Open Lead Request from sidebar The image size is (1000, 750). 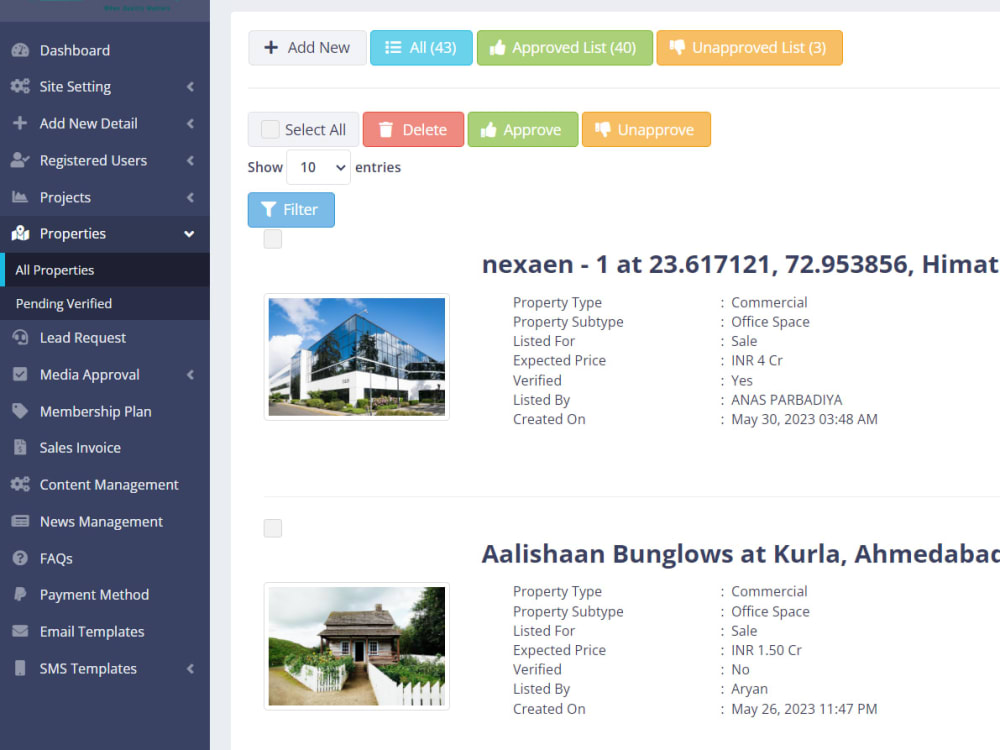105,337
